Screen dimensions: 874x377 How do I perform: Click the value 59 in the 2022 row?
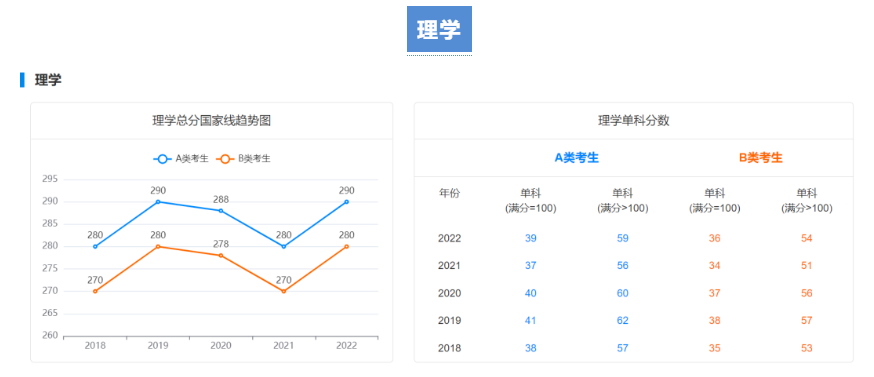623,239
